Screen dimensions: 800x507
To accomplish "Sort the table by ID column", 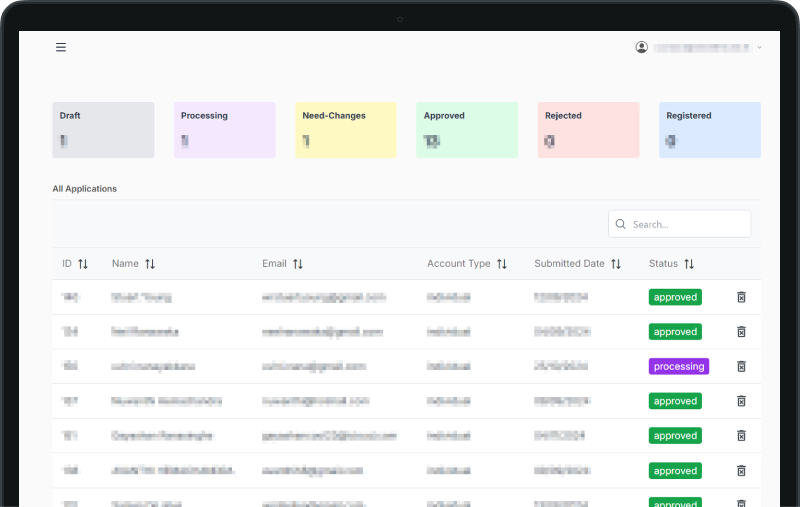I will pyautogui.click(x=83, y=264).
